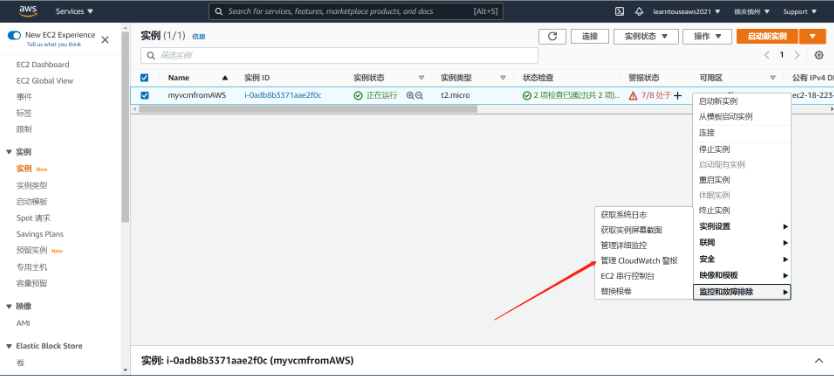
Task: Toggle New EC2 Experience switch
Action: pos(14,35)
